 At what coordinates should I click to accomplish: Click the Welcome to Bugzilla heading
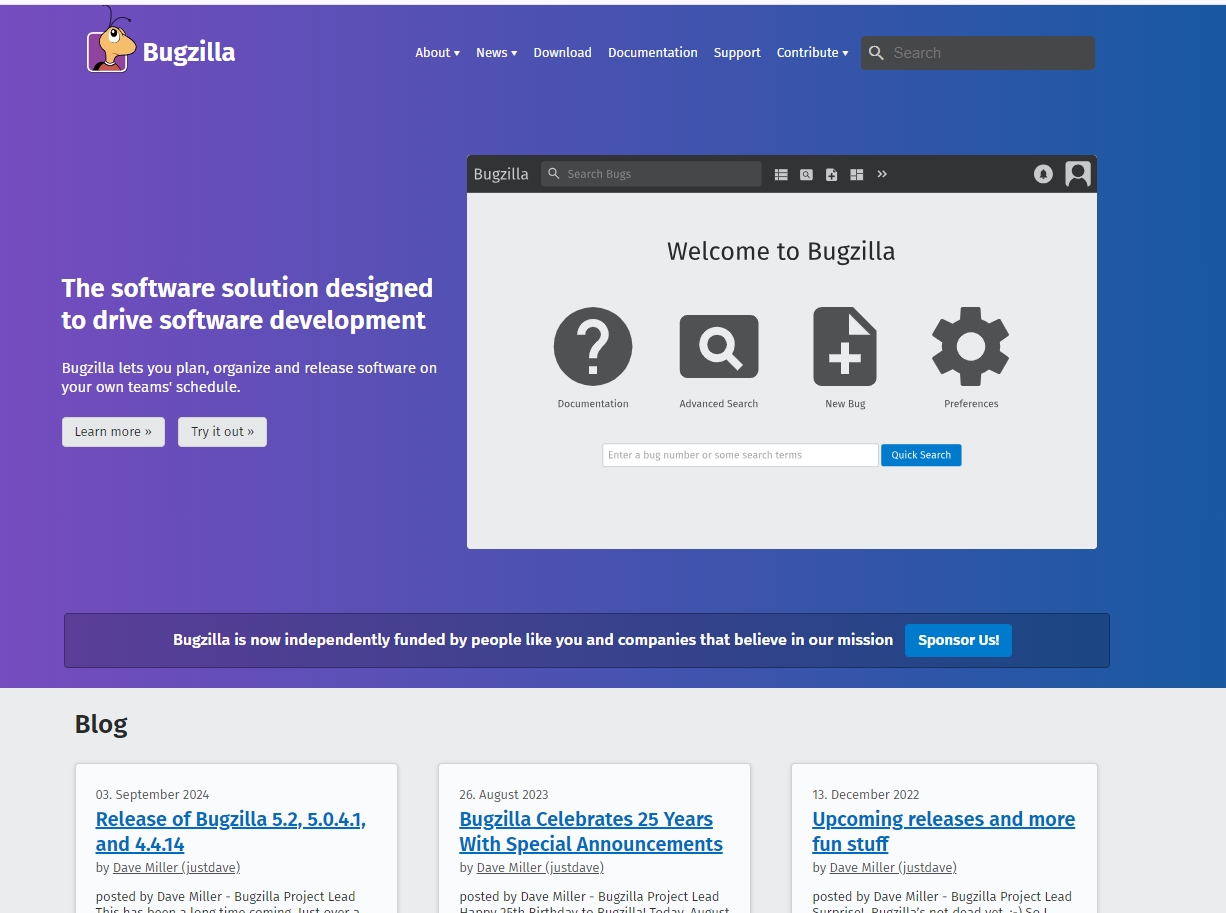coord(781,251)
